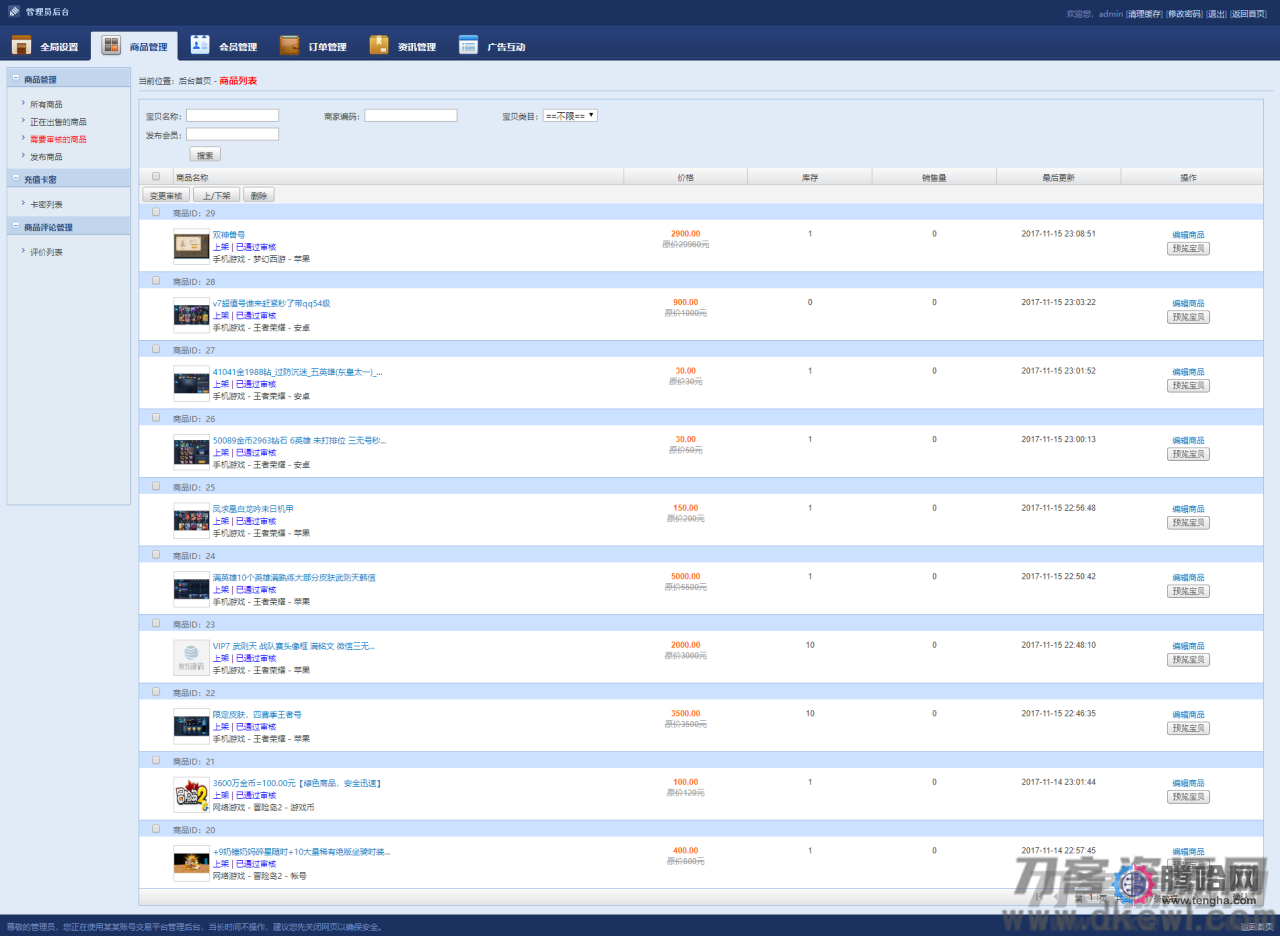The width and height of the screenshot is (1280, 936).
Task: Collapse the 商品评论管理 sidebar section
Action: (16, 226)
